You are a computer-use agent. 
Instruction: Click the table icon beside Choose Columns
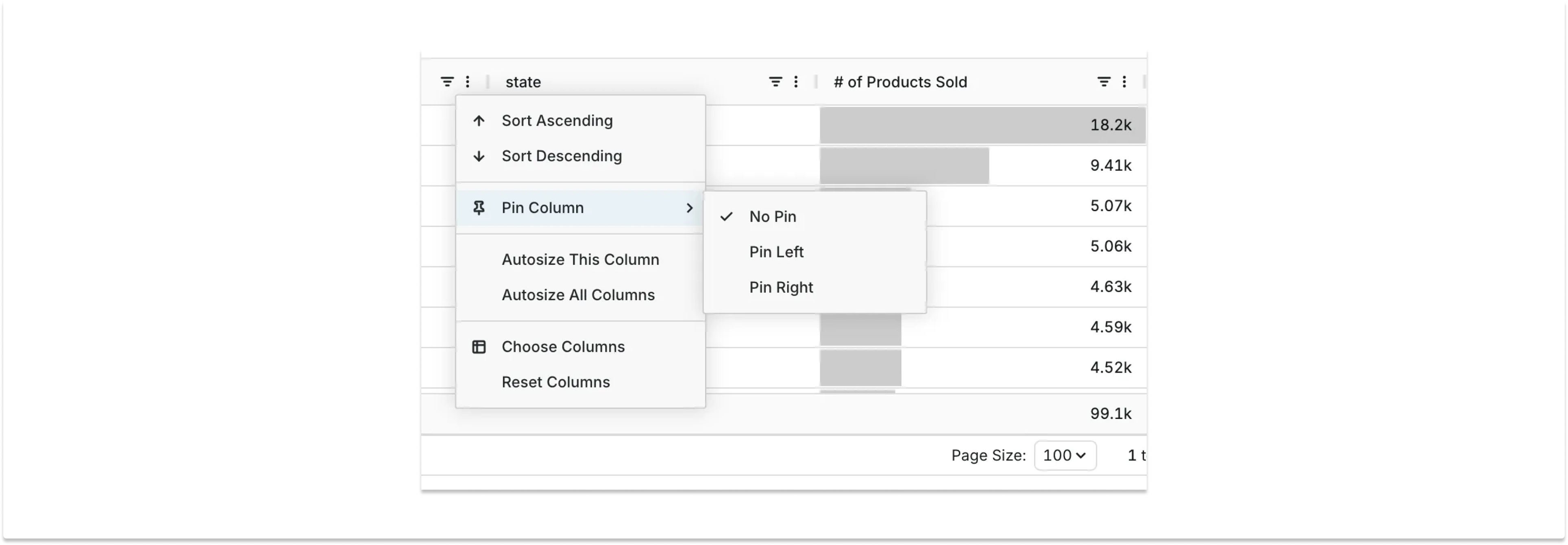pyautogui.click(x=479, y=347)
